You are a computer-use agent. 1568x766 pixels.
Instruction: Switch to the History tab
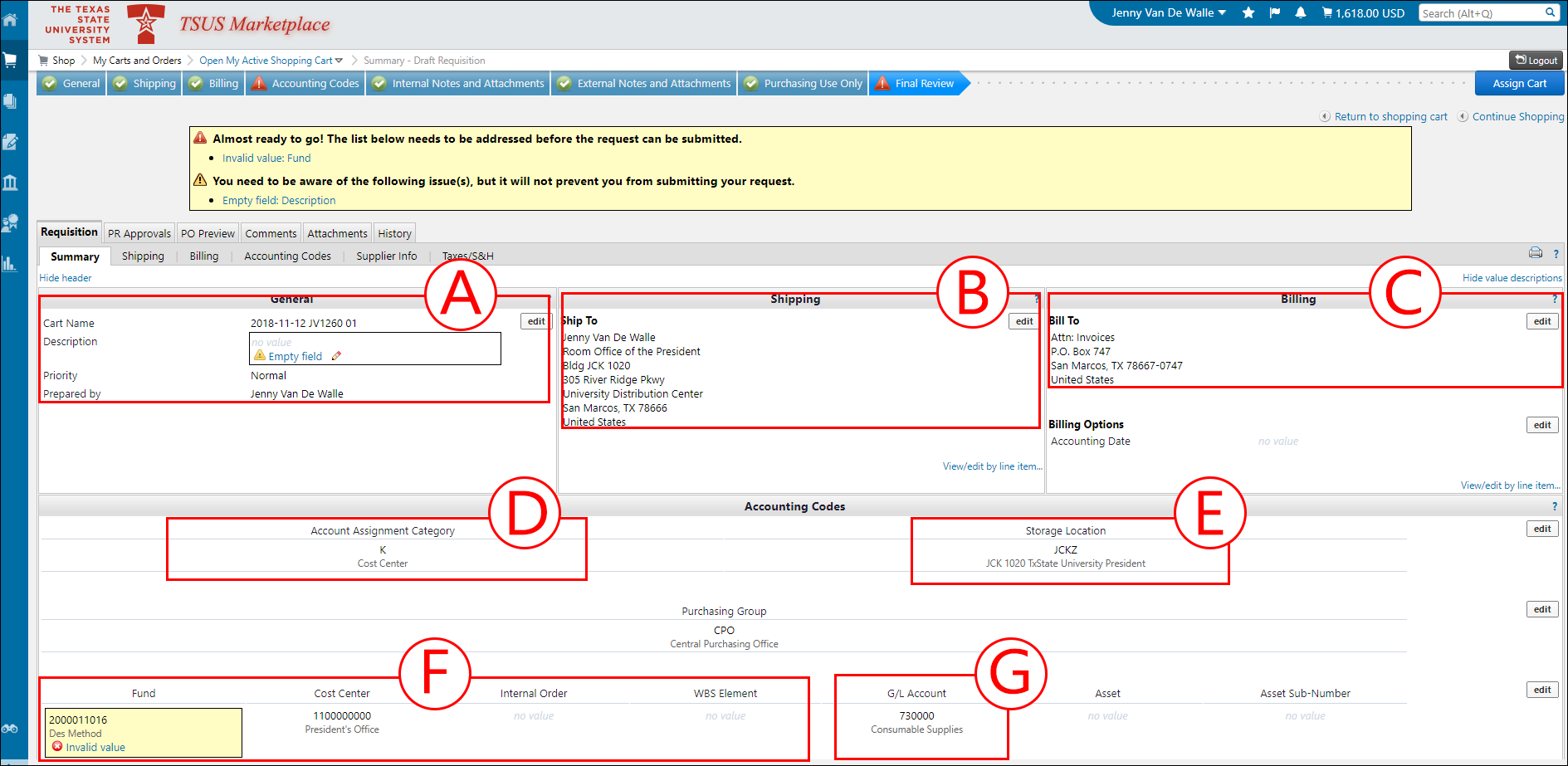tap(394, 233)
